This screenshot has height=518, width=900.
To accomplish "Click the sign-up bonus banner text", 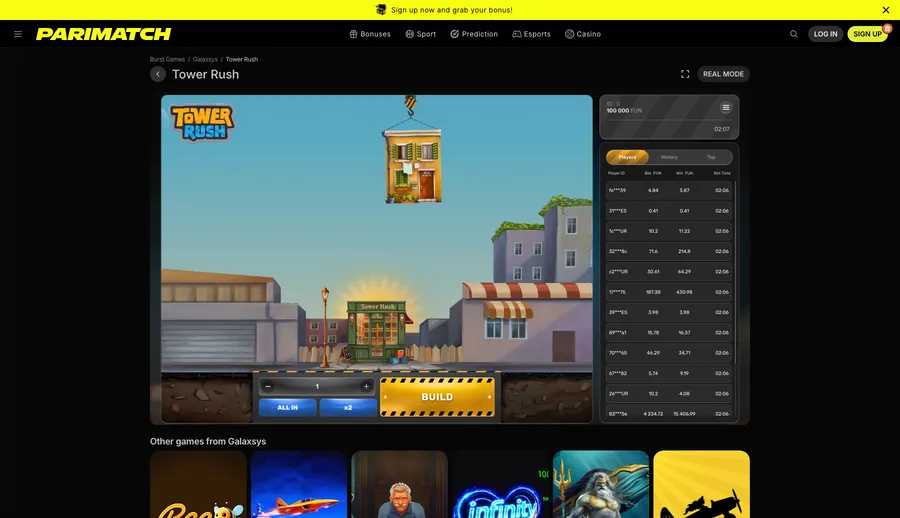I will [452, 10].
